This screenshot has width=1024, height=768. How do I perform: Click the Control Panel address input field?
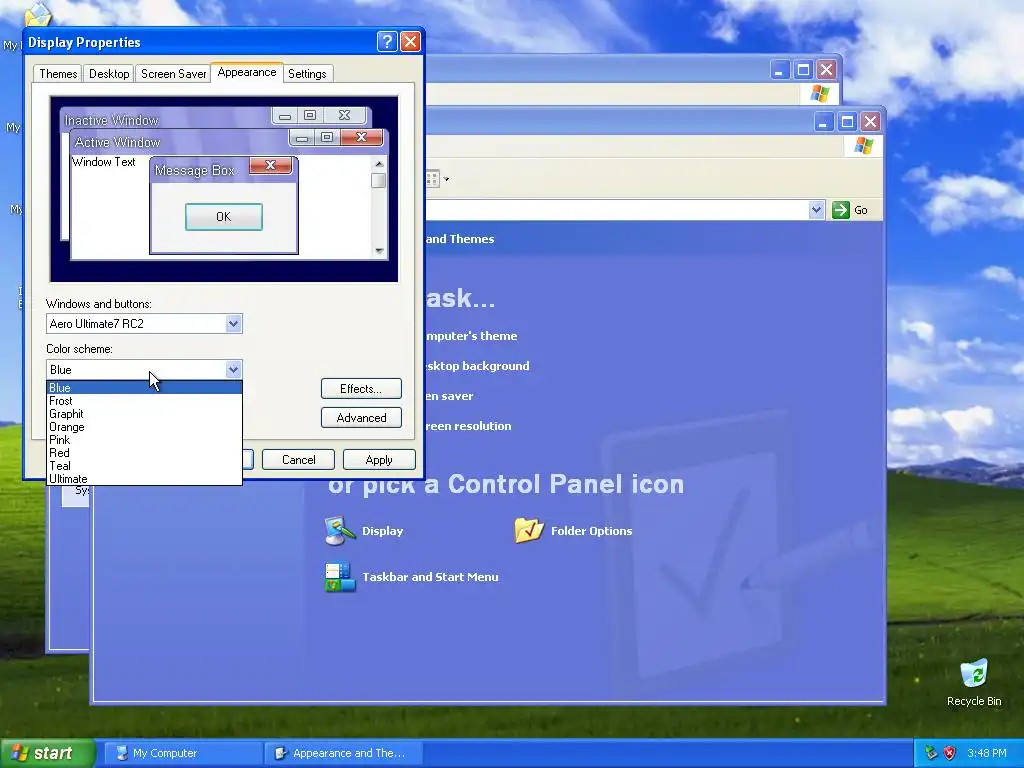pyautogui.click(x=617, y=210)
